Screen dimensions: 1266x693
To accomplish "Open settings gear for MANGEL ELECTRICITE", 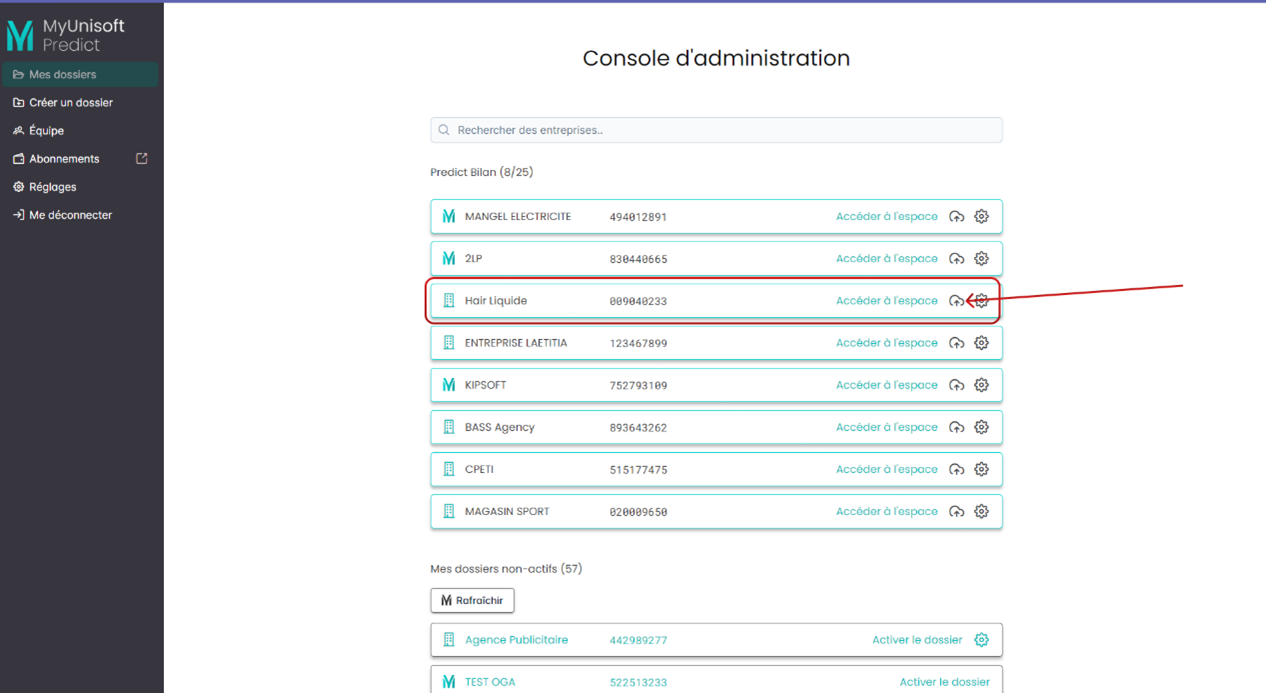I will 982,216.
